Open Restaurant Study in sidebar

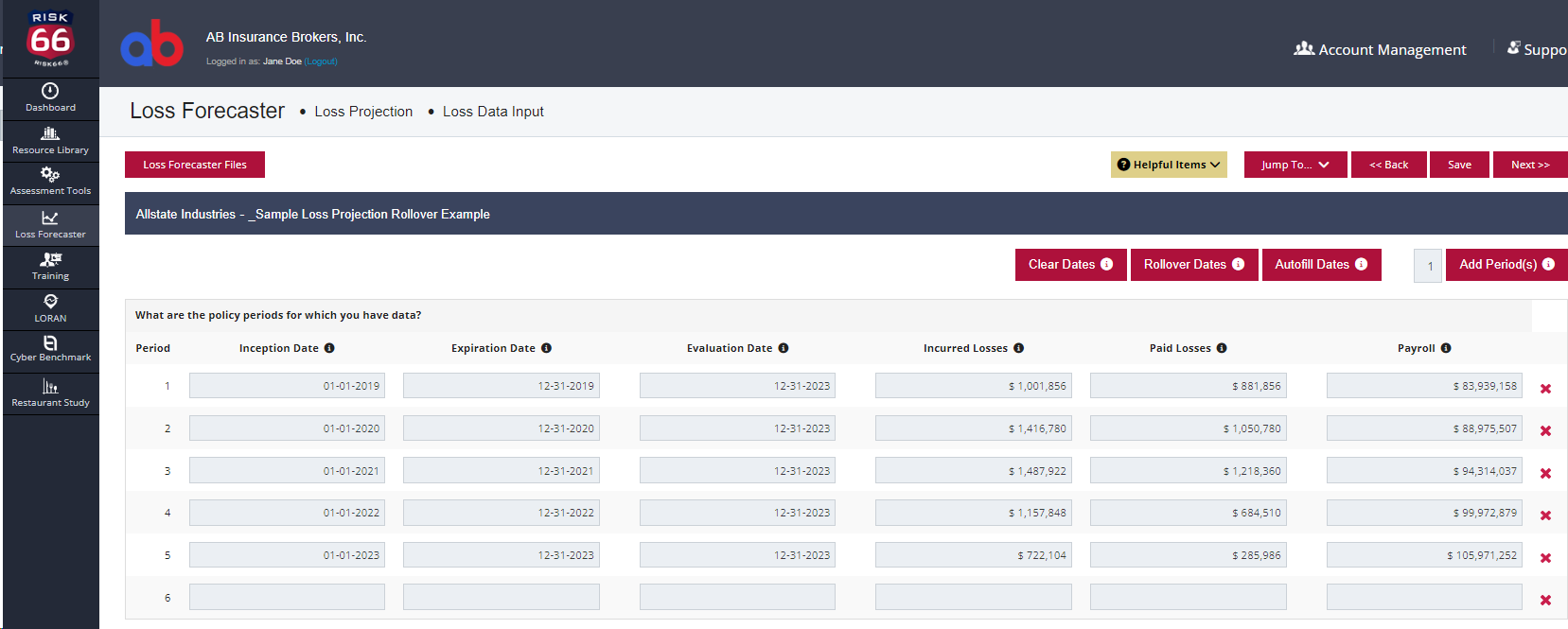pyautogui.click(x=50, y=393)
